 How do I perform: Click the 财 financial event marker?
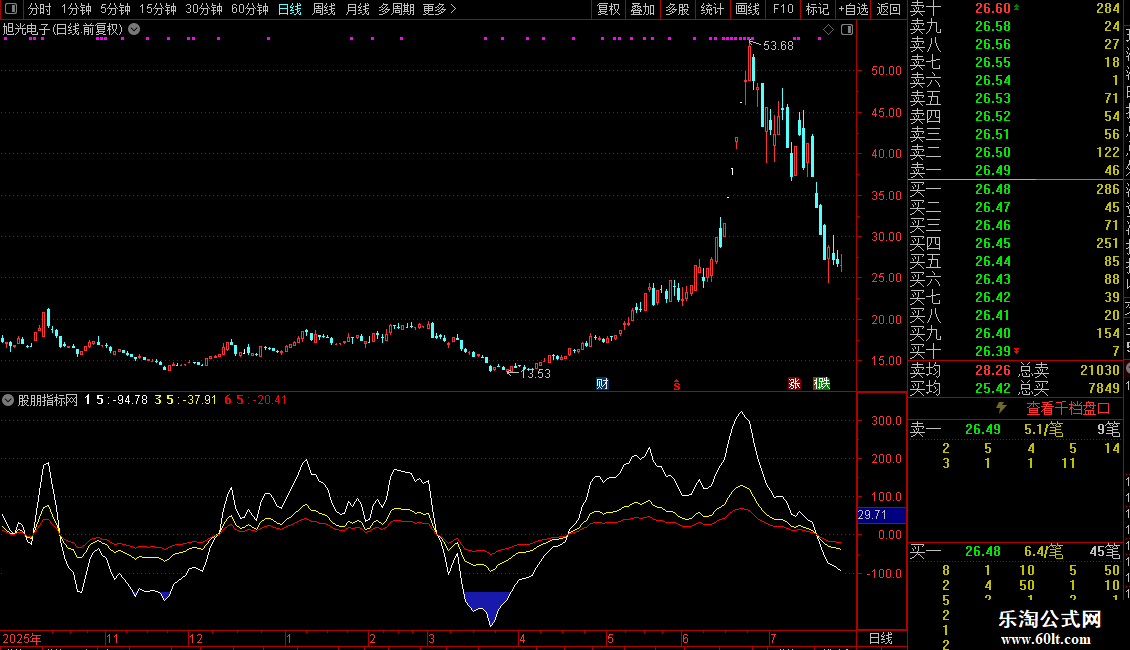coord(602,383)
